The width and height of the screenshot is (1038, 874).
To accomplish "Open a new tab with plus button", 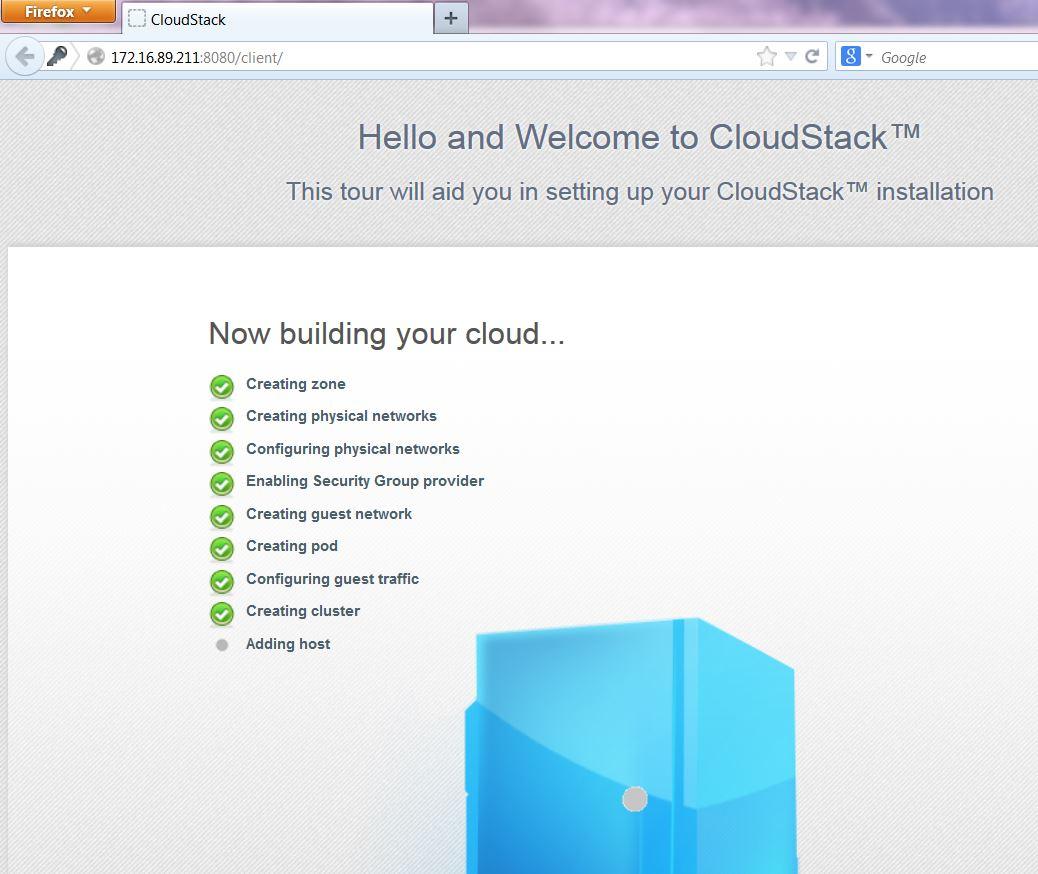I will [x=451, y=19].
